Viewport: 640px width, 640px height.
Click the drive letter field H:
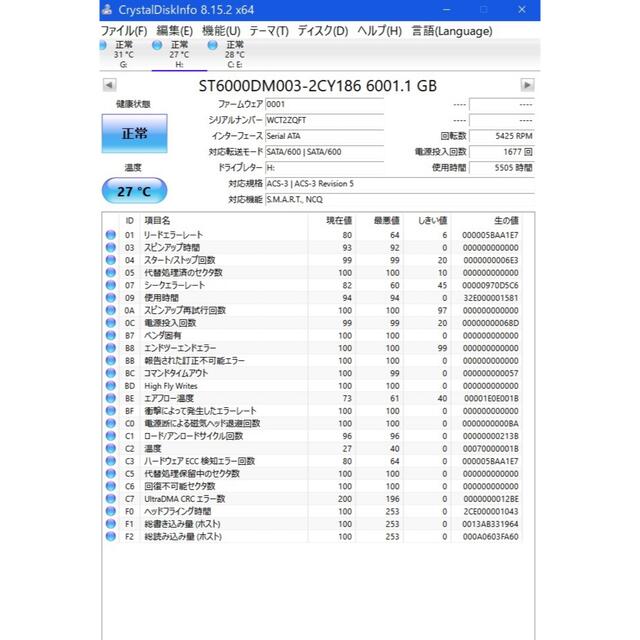(x=324, y=168)
